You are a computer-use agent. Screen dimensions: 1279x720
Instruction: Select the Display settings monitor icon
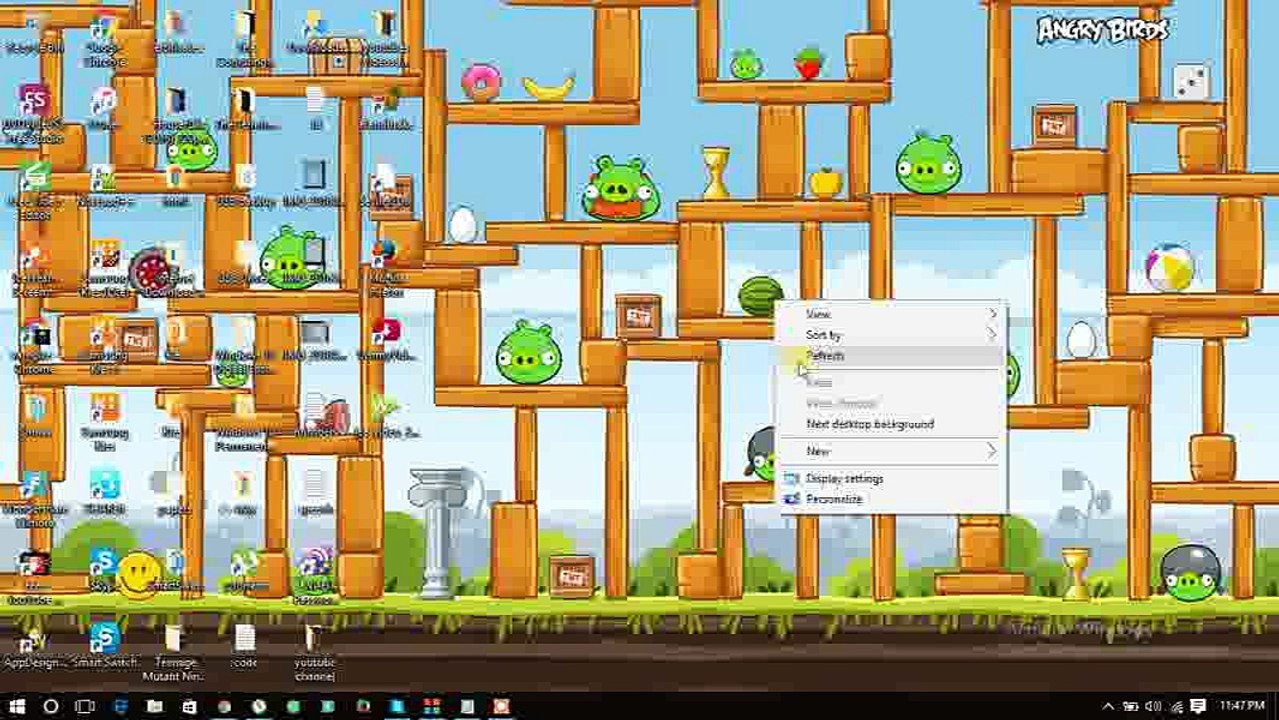(792, 479)
